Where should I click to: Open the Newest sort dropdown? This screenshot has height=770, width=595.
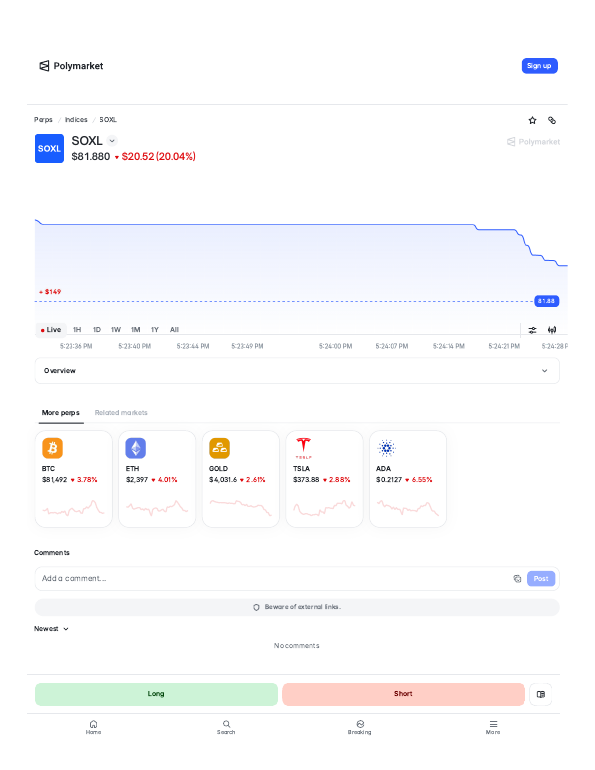tap(51, 629)
